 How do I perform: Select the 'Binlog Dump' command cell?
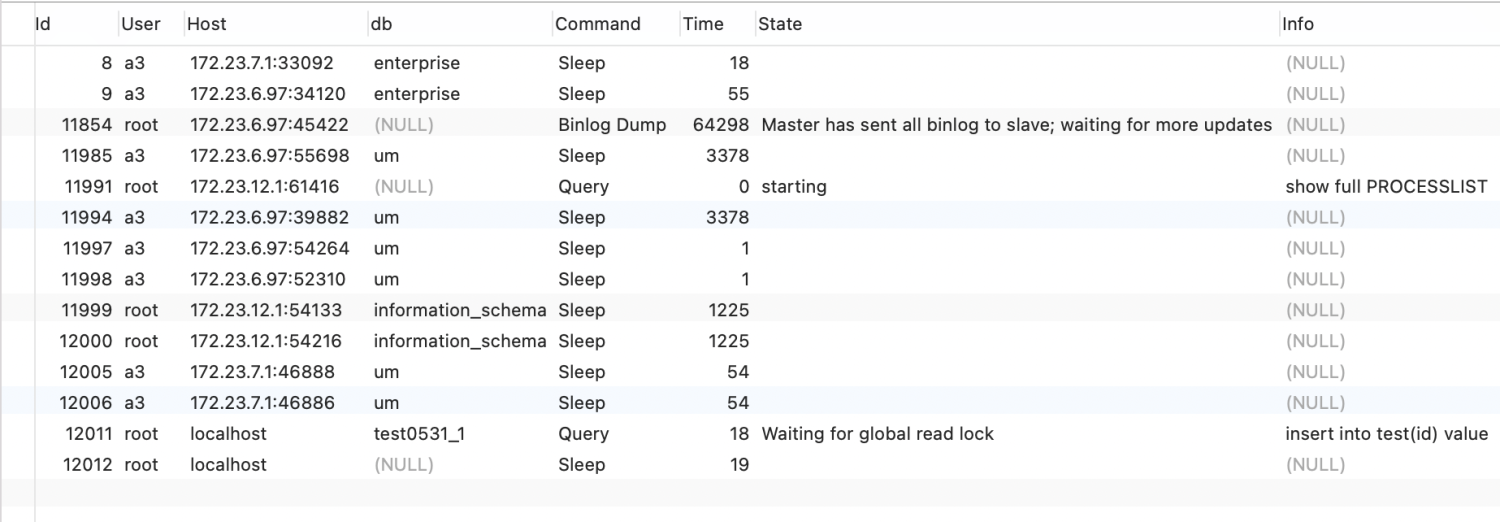point(612,125)
